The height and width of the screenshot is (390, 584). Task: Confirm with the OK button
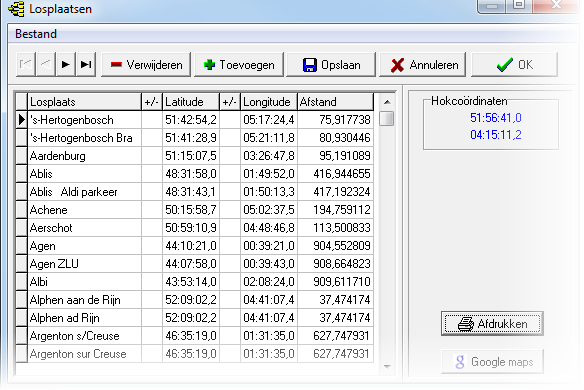(x=514, y=65)
